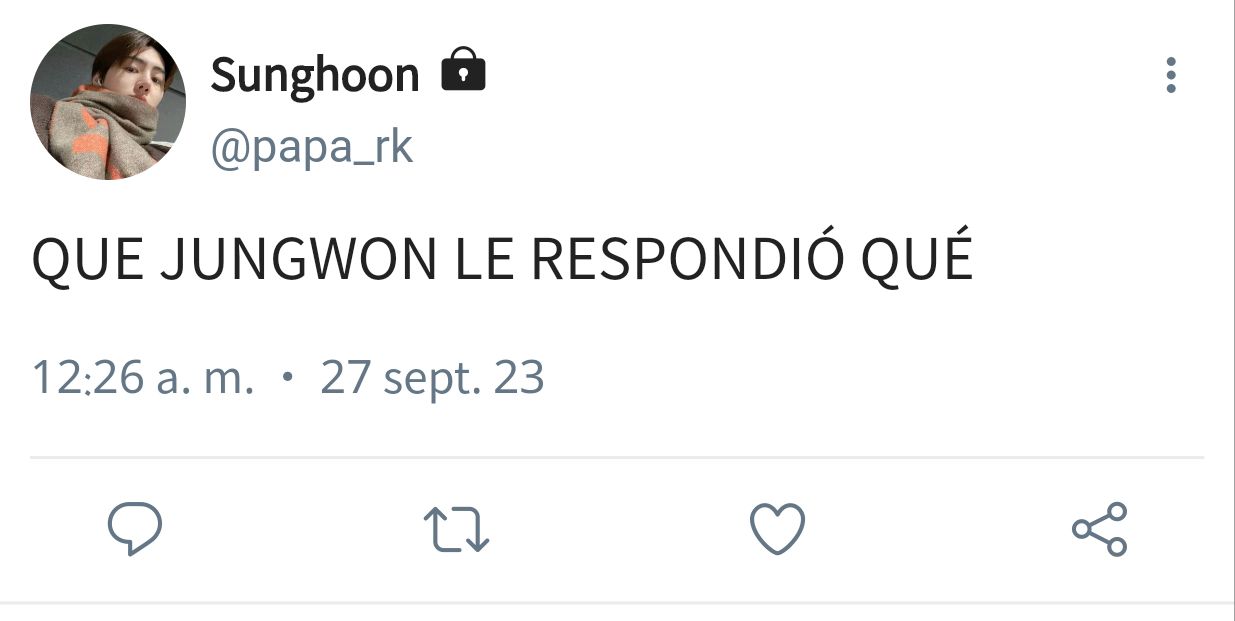Select the 12:26 a. m. timestamp
The width and height of the screenshot is (1235, 621).
143,379
